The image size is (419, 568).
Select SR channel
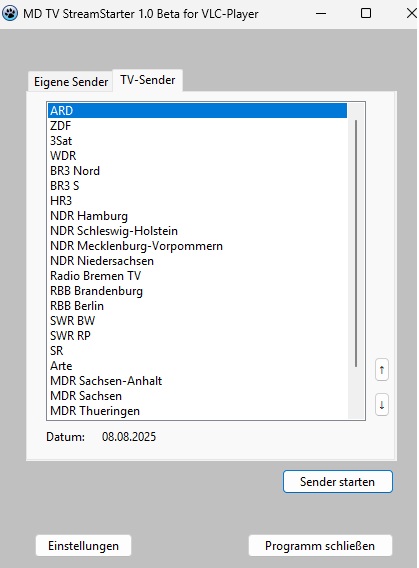click(x=197, y=351)
